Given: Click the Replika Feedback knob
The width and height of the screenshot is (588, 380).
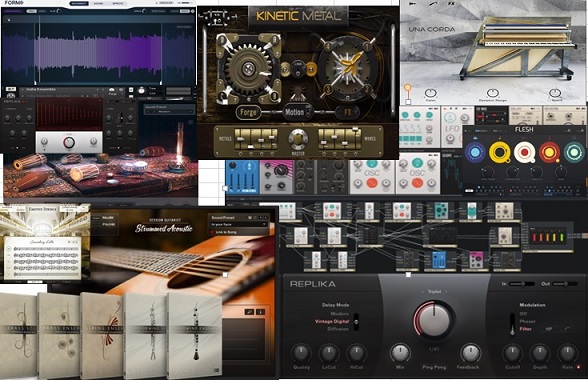Looking at the screenshot, I should (469, 353).
